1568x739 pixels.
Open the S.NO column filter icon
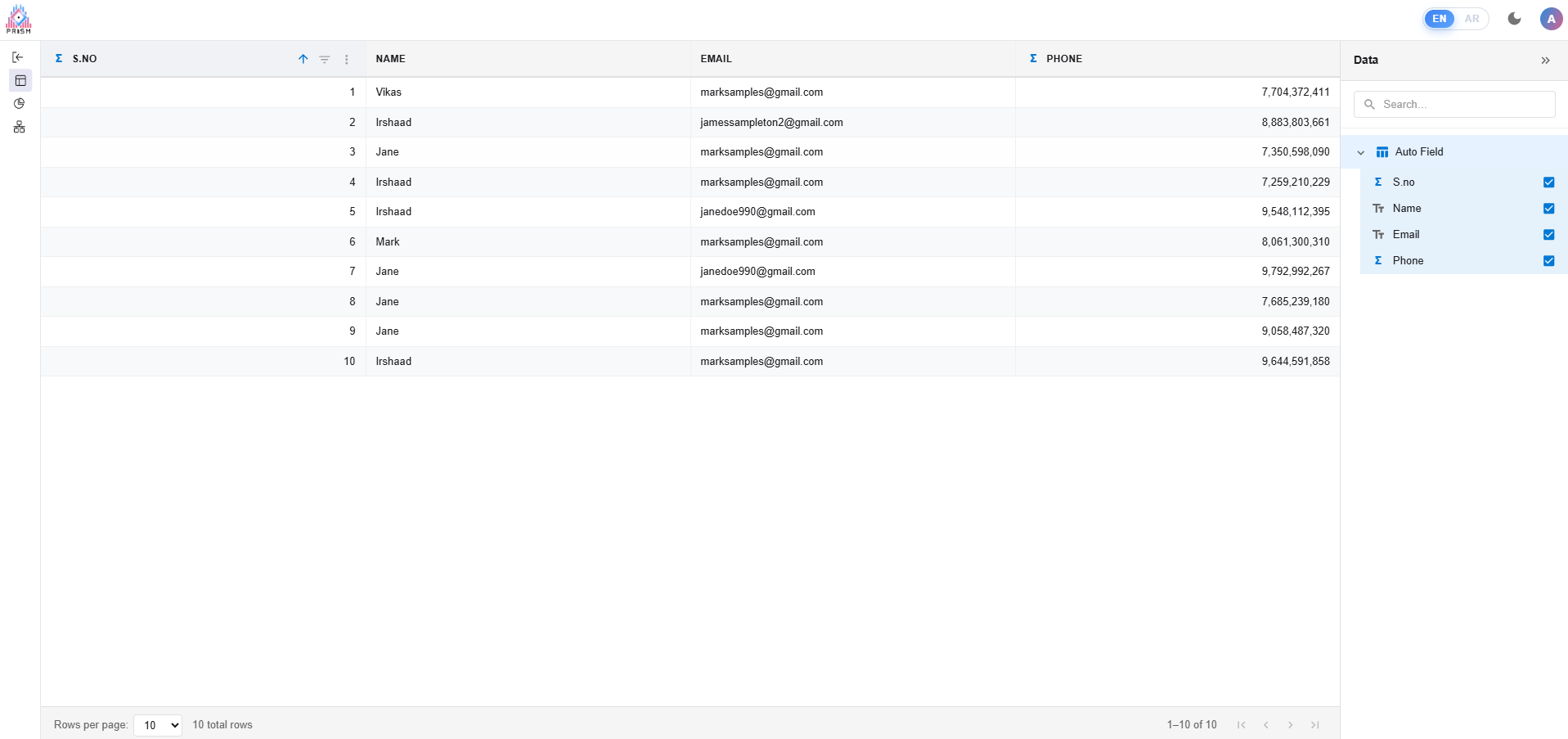325,60
